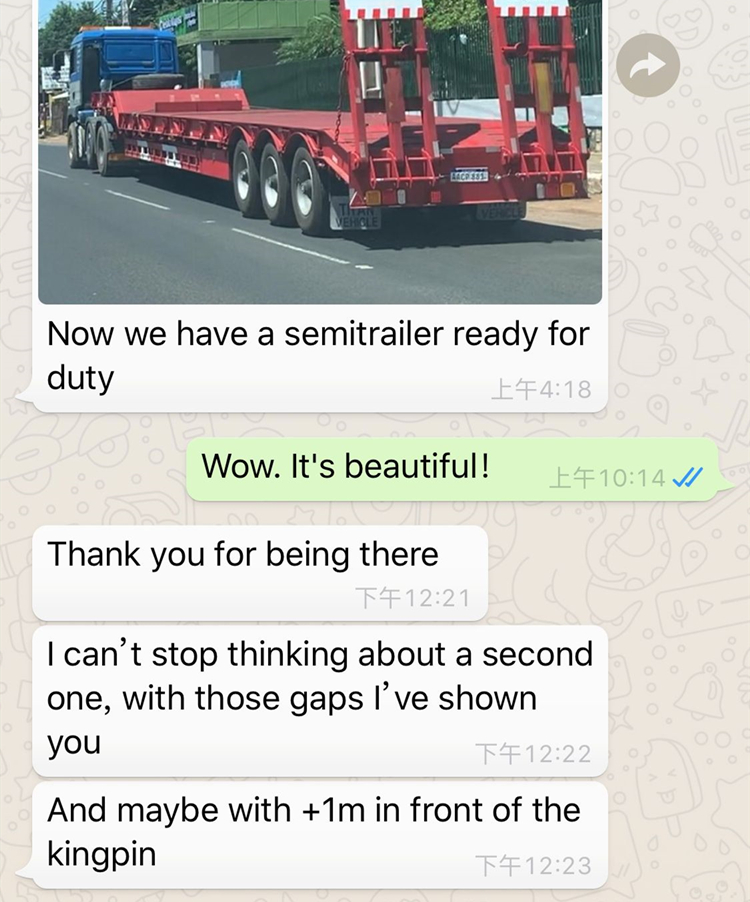Tap the 上午10:14 timestamp on green bubble
Screen dimensions: 750x902
(x=607, y=477)
